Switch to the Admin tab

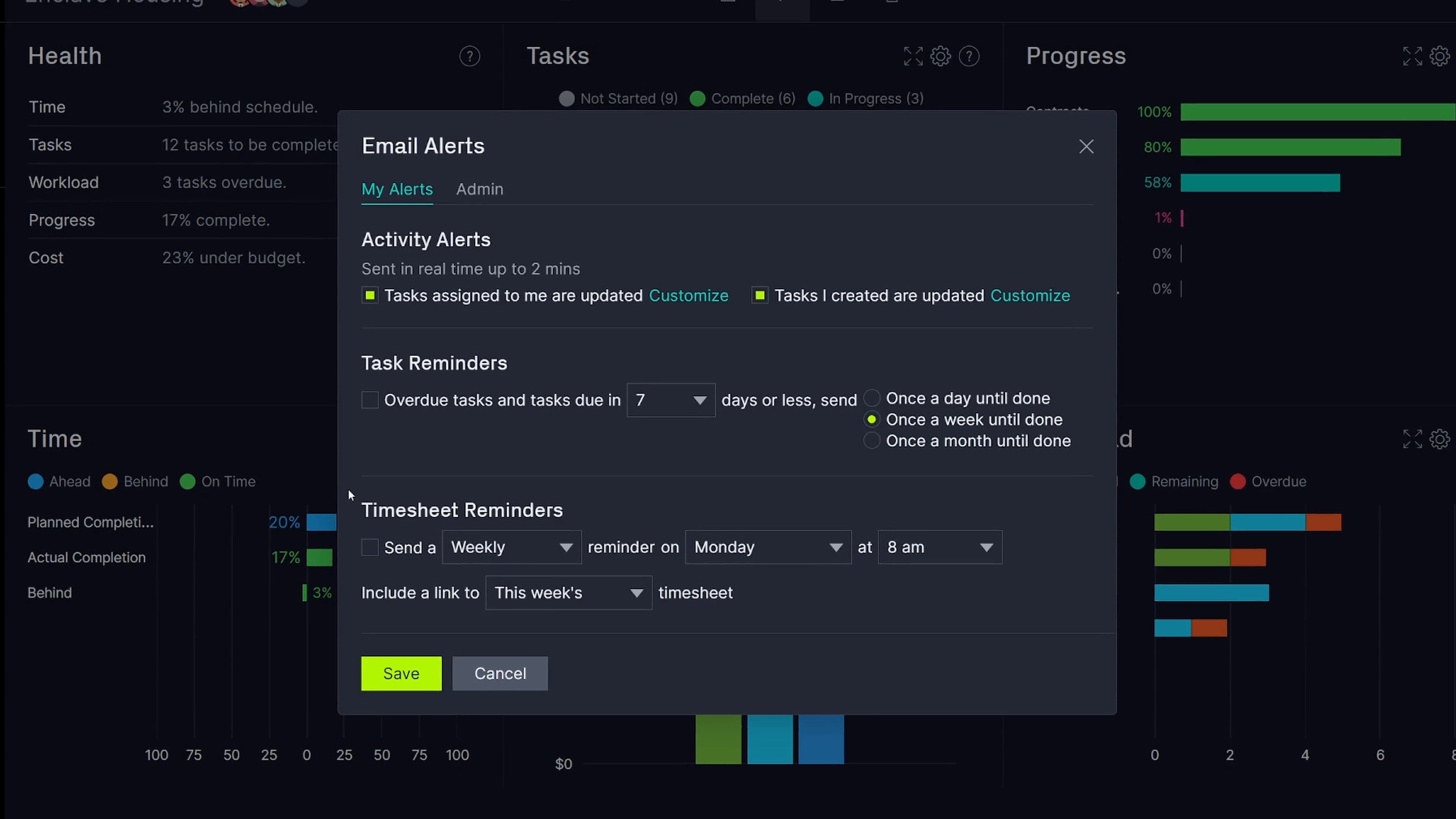tap(479, 189)
